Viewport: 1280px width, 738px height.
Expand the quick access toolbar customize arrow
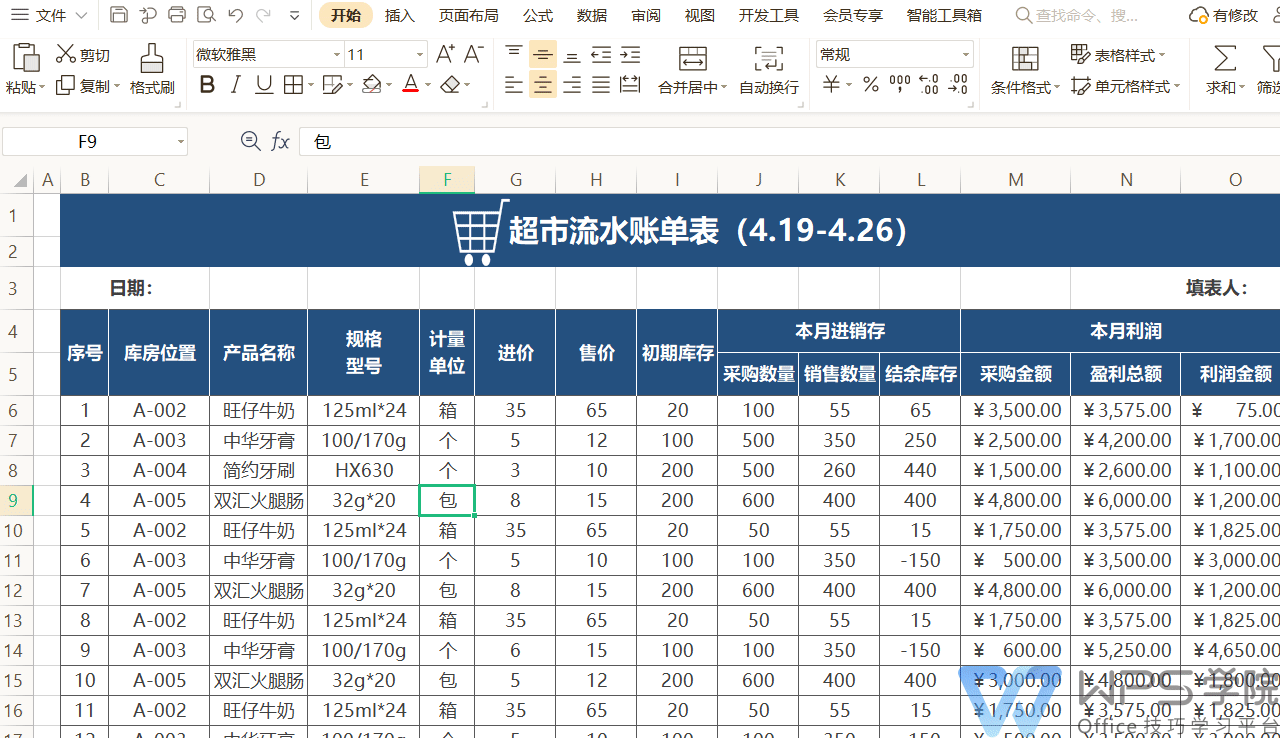click(x=294, y=15)
